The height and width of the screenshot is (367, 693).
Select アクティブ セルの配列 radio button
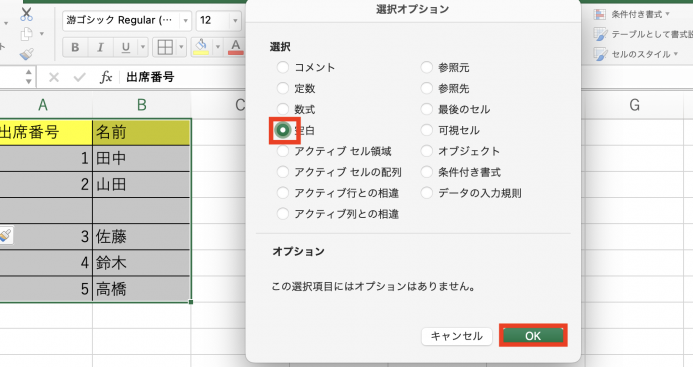283,172
